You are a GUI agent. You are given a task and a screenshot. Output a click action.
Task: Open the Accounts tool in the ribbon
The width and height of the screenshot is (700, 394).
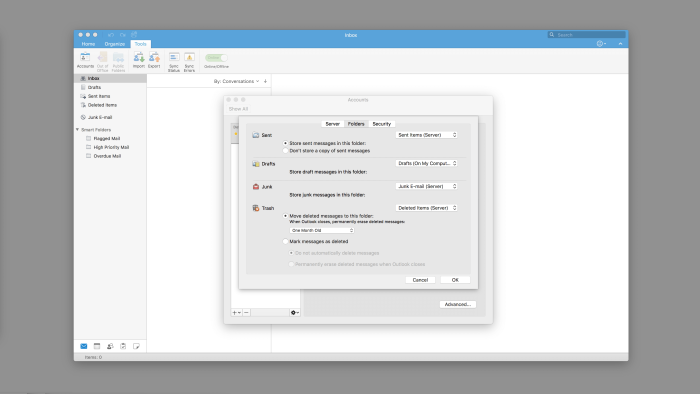85,61
